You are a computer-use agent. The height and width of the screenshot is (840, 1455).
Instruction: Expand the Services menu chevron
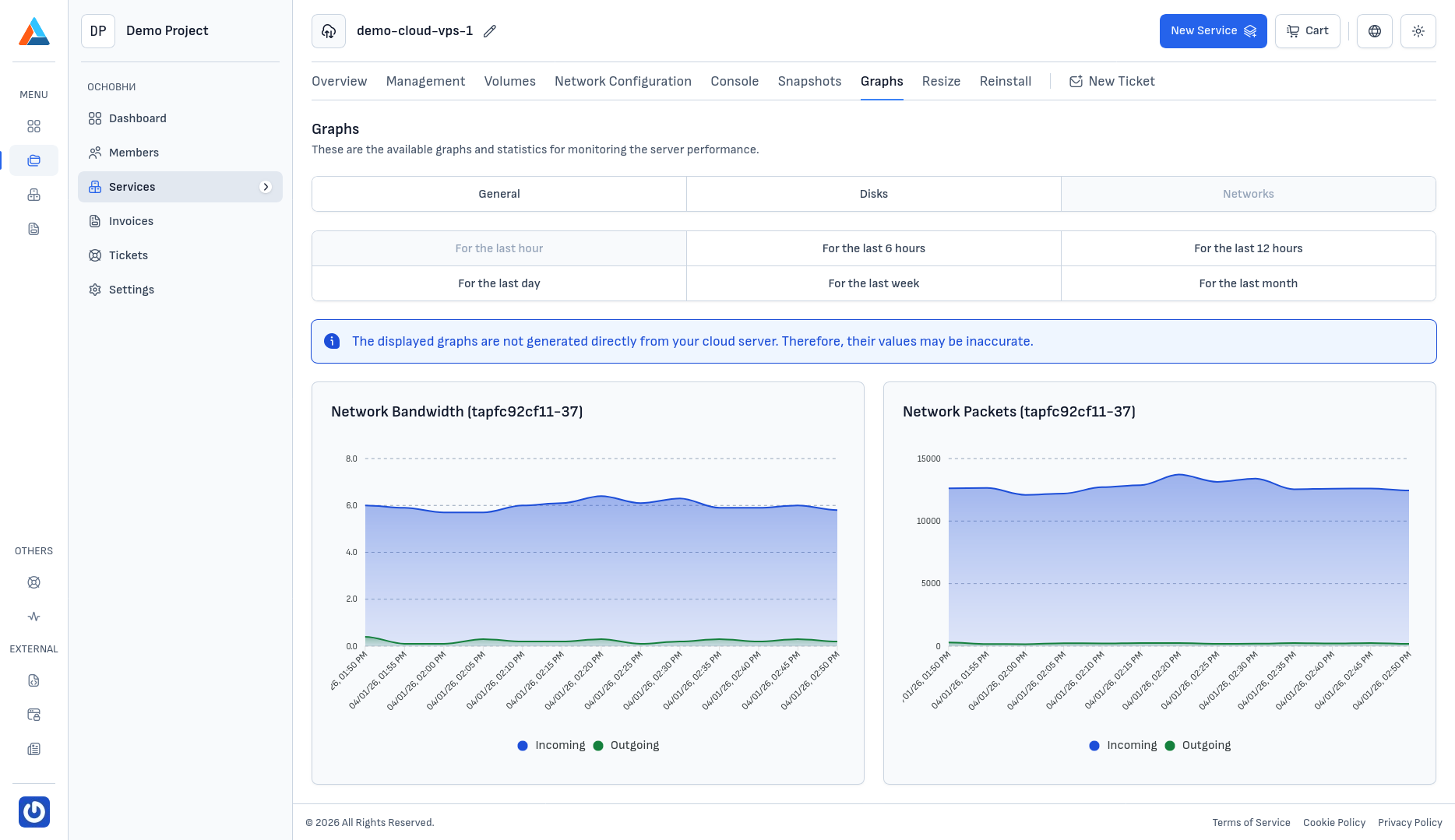click(266, 187)
